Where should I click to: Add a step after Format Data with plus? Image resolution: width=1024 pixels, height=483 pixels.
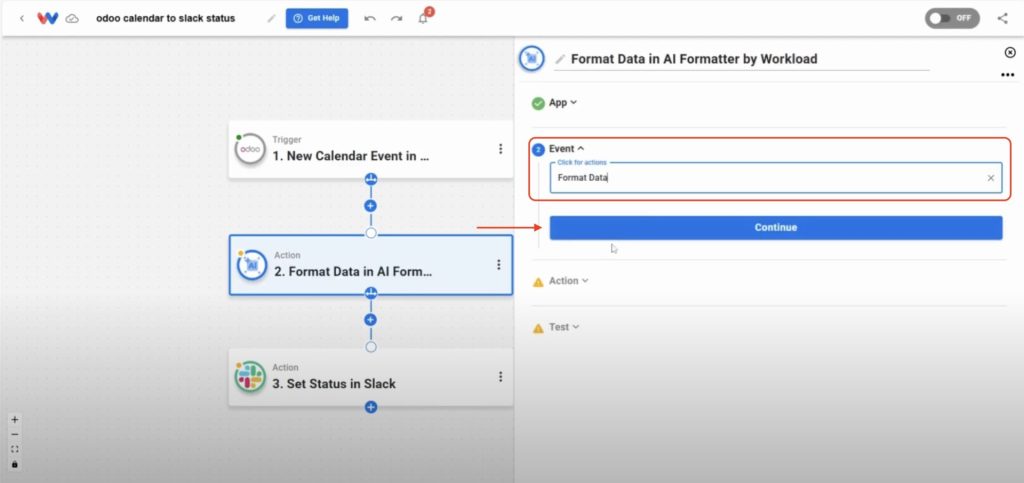(x=371, y=320)
